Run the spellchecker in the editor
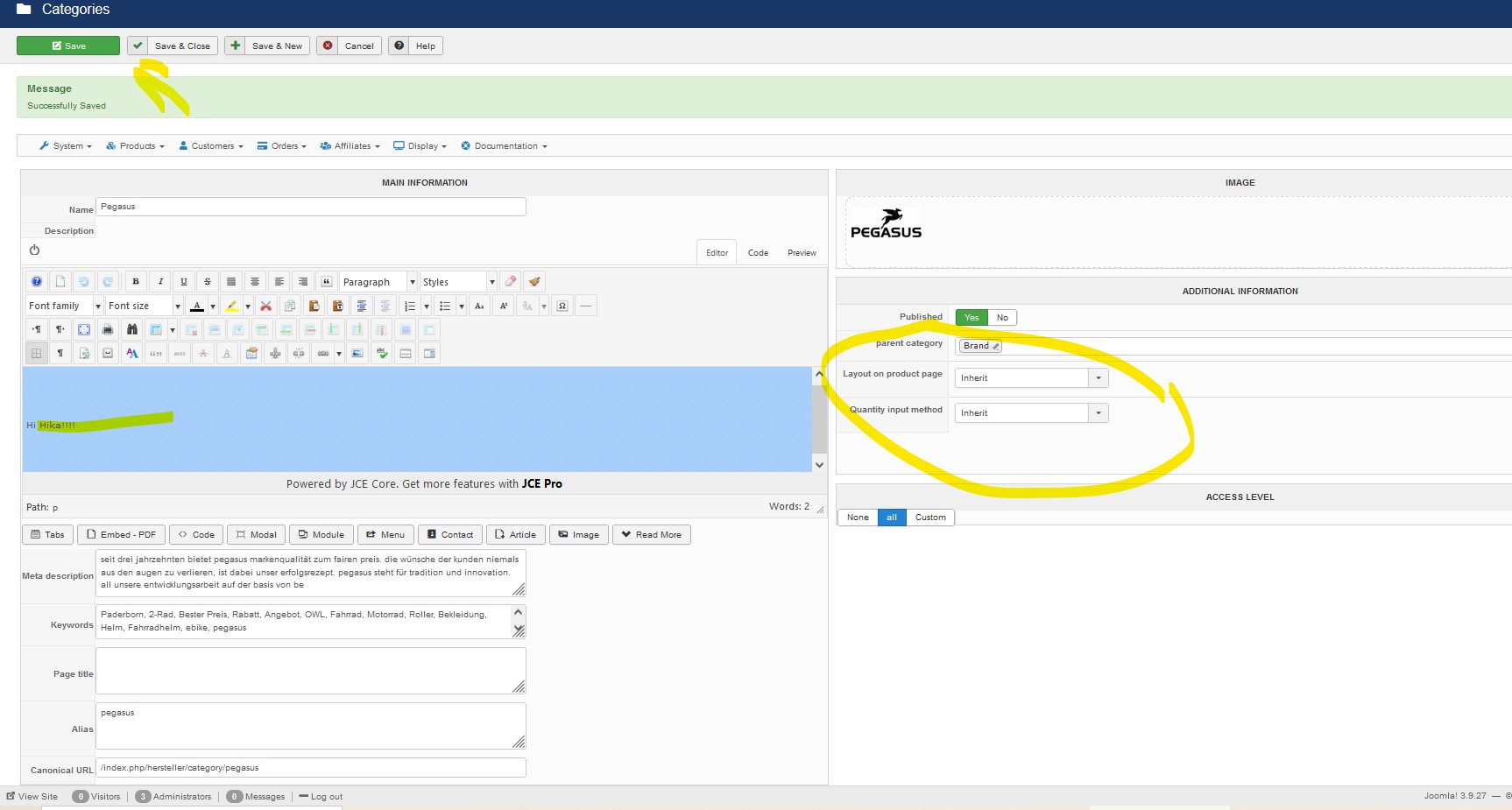 click(x=382, y=353)
